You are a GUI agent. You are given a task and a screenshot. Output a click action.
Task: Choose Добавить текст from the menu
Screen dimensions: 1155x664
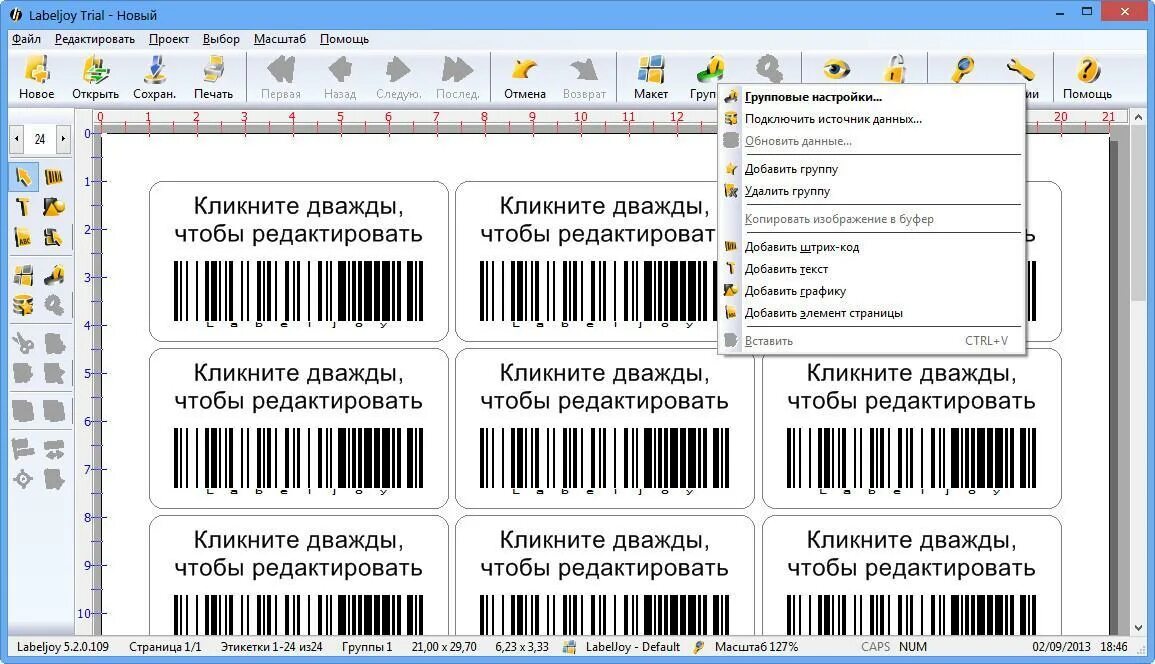[872, 269]
